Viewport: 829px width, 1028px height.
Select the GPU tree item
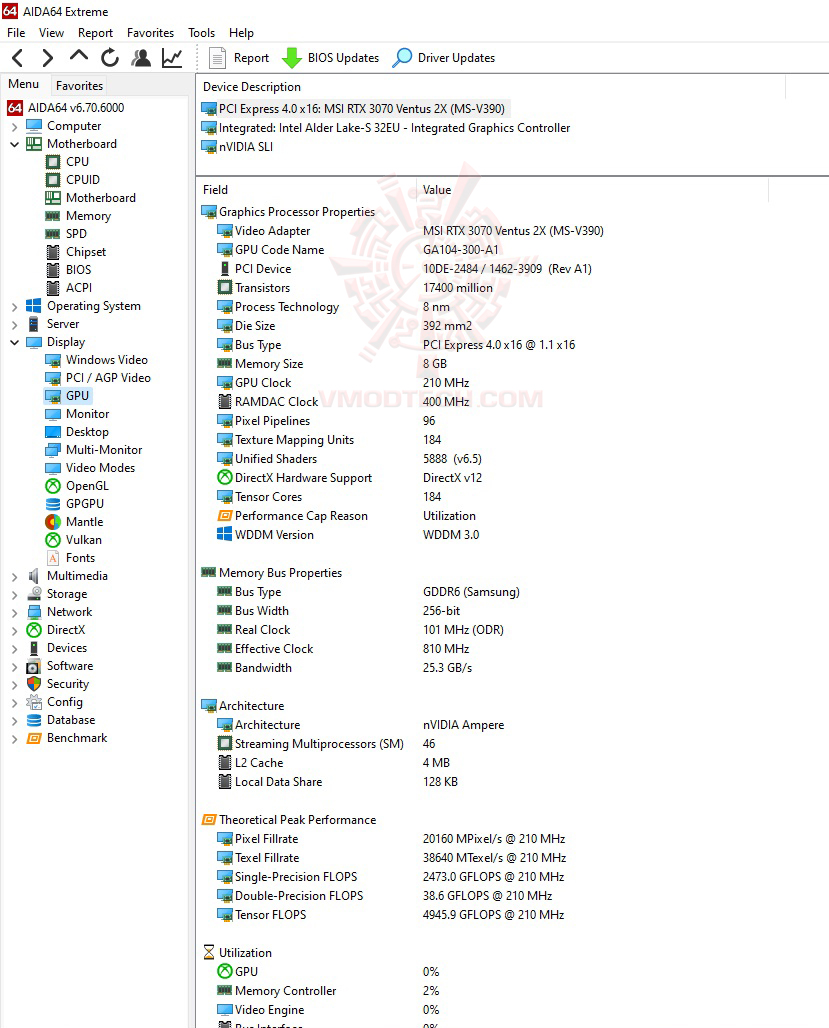coord(77,396)
